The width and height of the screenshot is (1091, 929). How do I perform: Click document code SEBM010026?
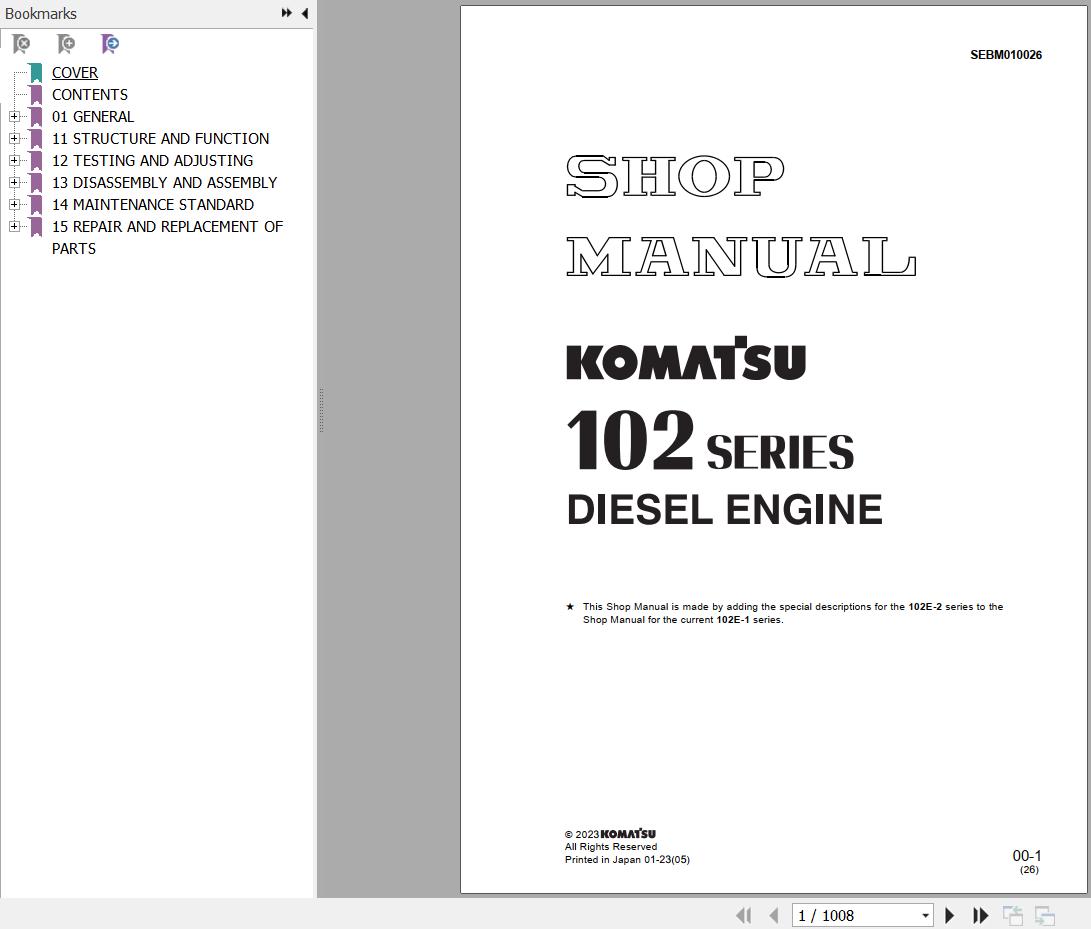(x=1005, y=55)
